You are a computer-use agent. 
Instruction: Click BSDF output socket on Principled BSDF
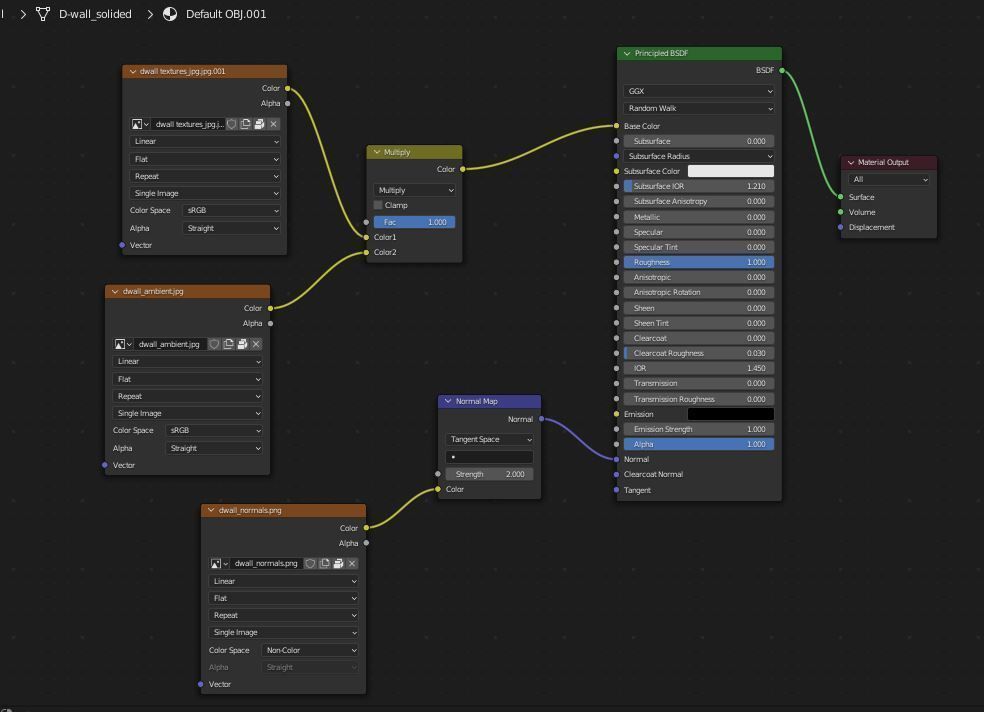(x=782, y=70)
